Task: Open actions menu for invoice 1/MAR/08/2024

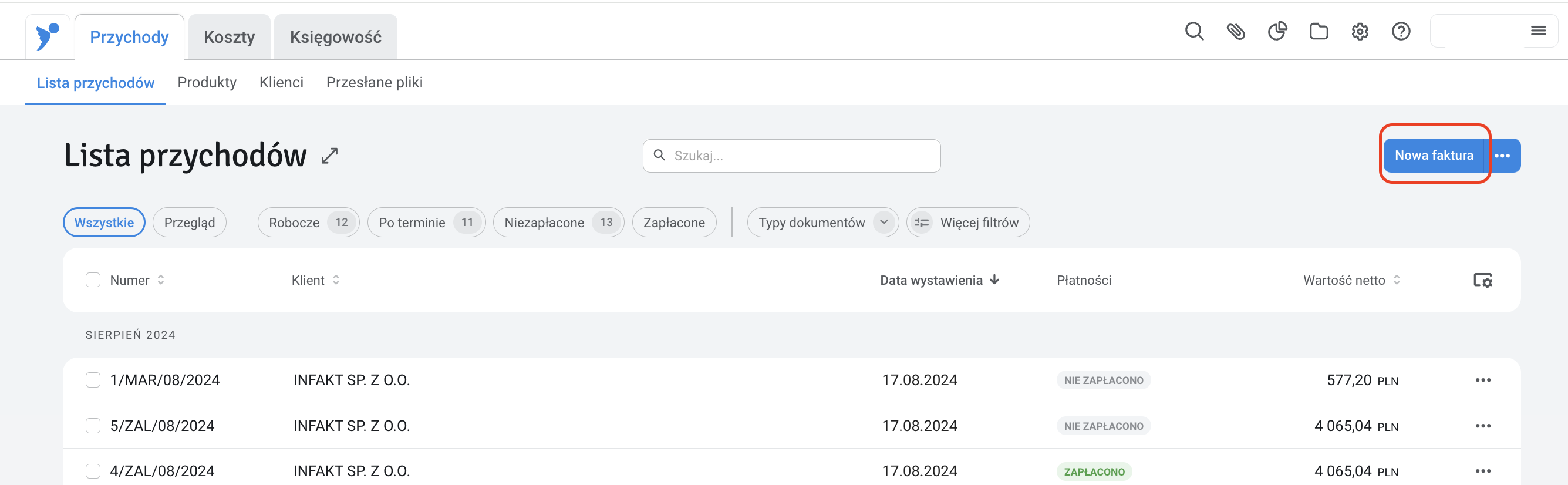Action: click(1483, 380)
